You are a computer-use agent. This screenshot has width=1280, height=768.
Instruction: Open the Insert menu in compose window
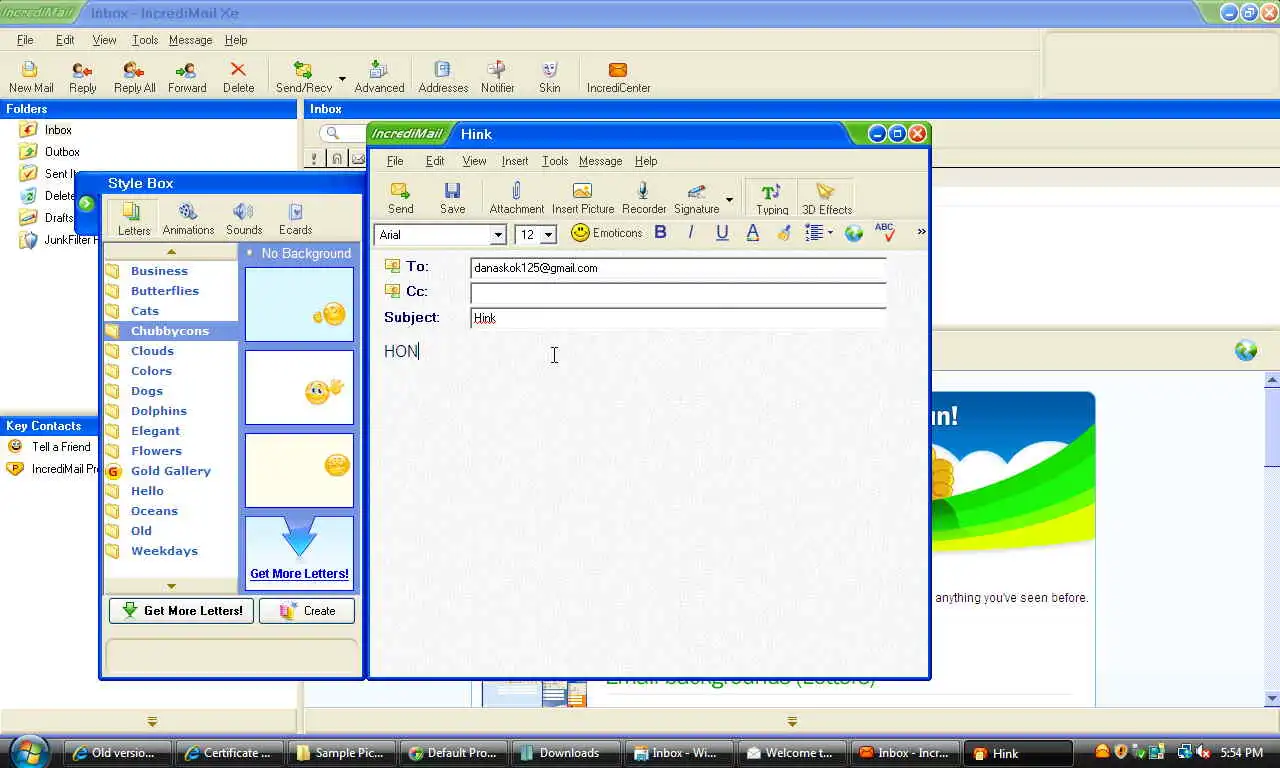[515, 161]
